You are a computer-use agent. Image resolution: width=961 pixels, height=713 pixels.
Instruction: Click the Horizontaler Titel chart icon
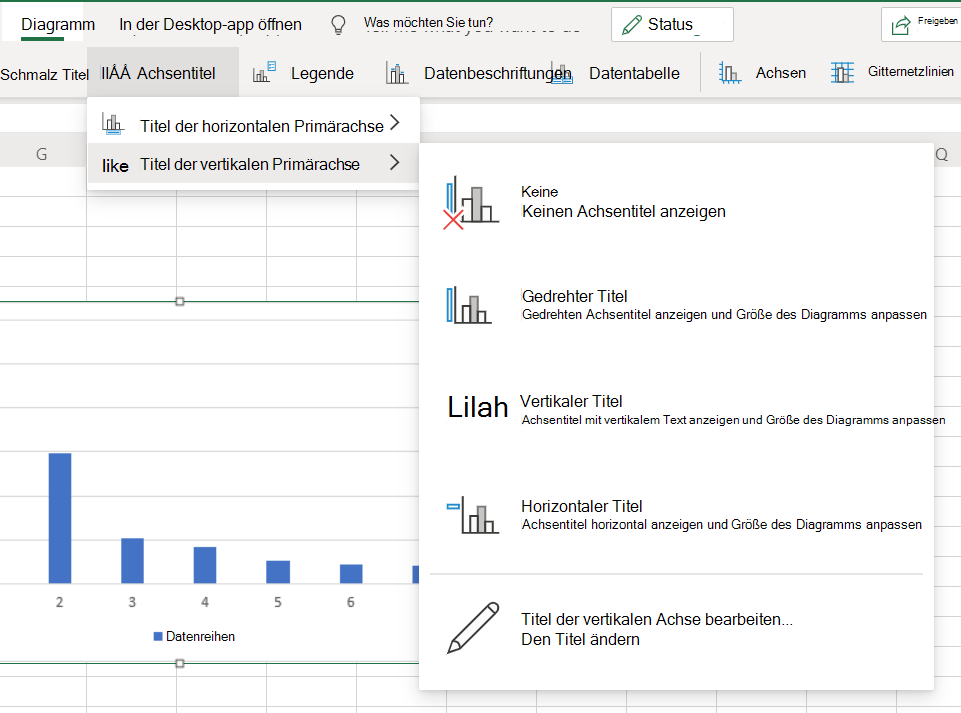[473, 515]
